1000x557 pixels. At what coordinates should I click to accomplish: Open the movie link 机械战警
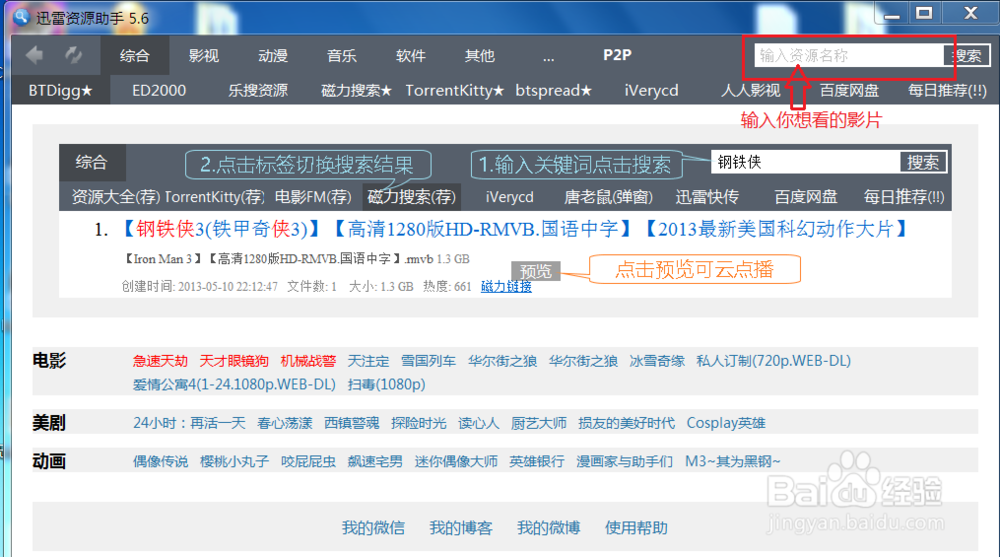click(308, 361)
